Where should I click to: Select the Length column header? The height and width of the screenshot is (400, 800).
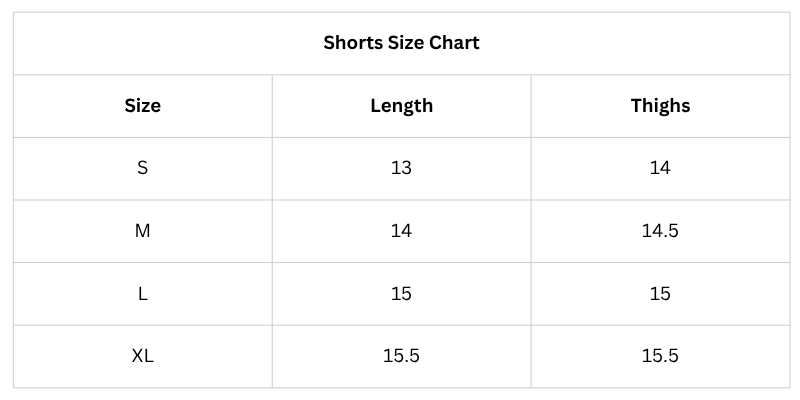click(401, 105)
